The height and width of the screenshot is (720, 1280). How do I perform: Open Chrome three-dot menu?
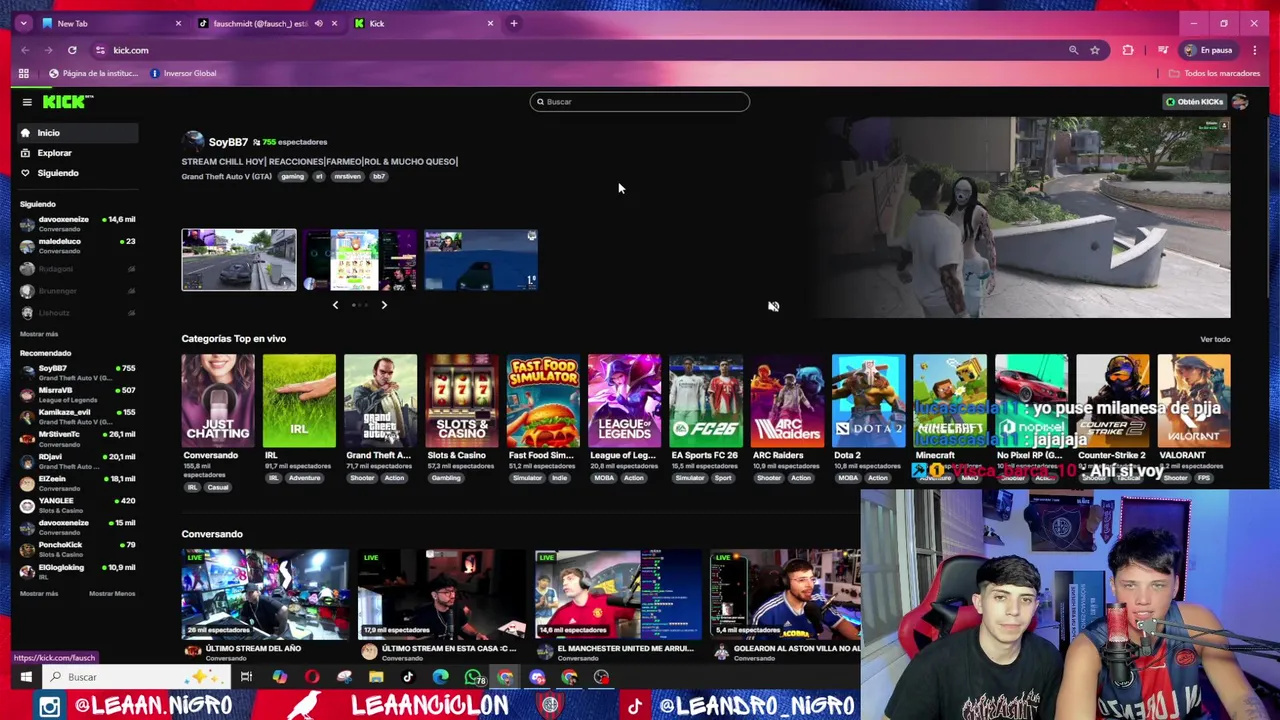pyautogui.click(x=1254, y=50)
